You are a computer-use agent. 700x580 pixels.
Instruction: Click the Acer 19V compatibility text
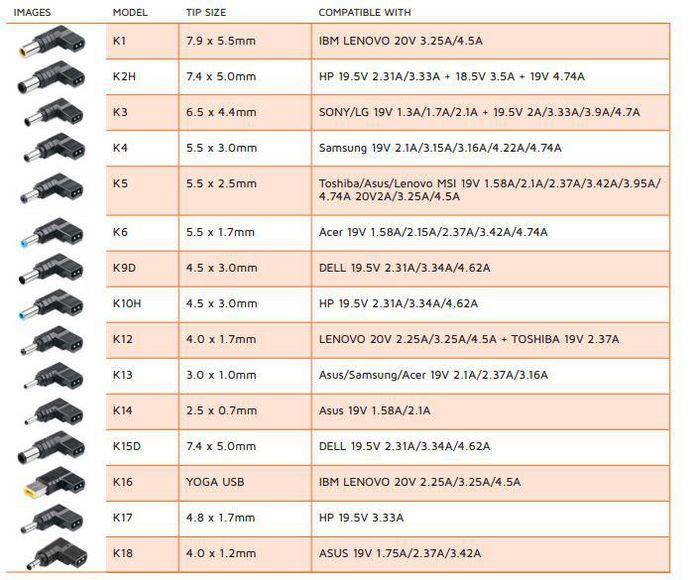pos(433,233)
